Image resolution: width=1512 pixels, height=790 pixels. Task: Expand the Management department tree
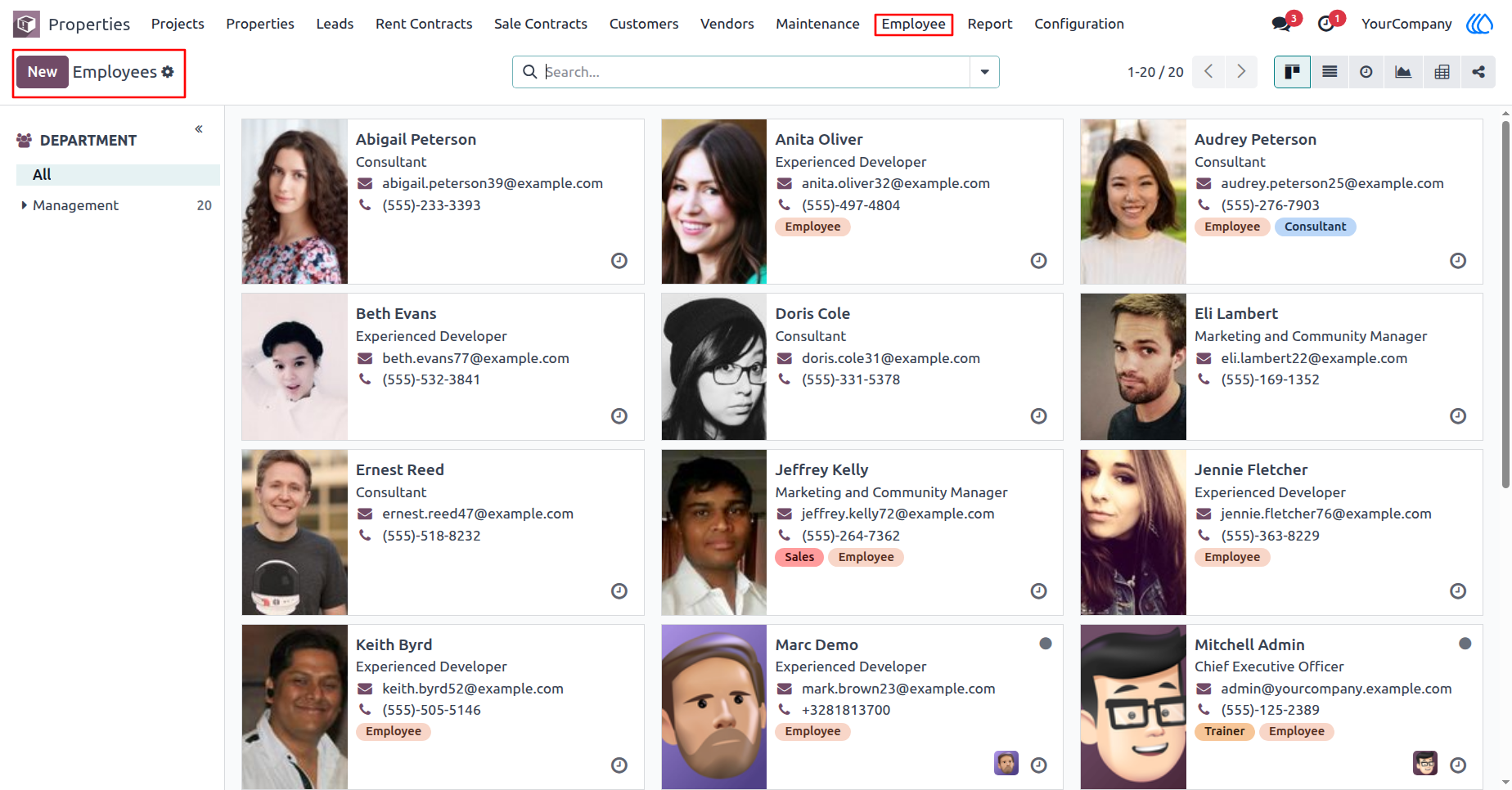click(25, 205)
